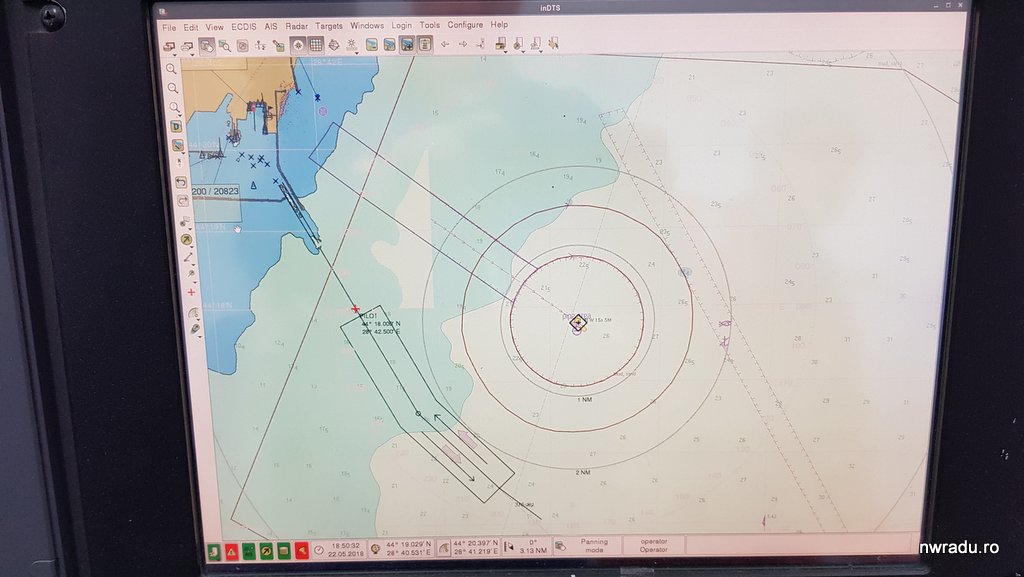Toggle the center-on-target crosshair button
Image resolution: width=1024 pixels, height=577 pixels.
(298, 45)
